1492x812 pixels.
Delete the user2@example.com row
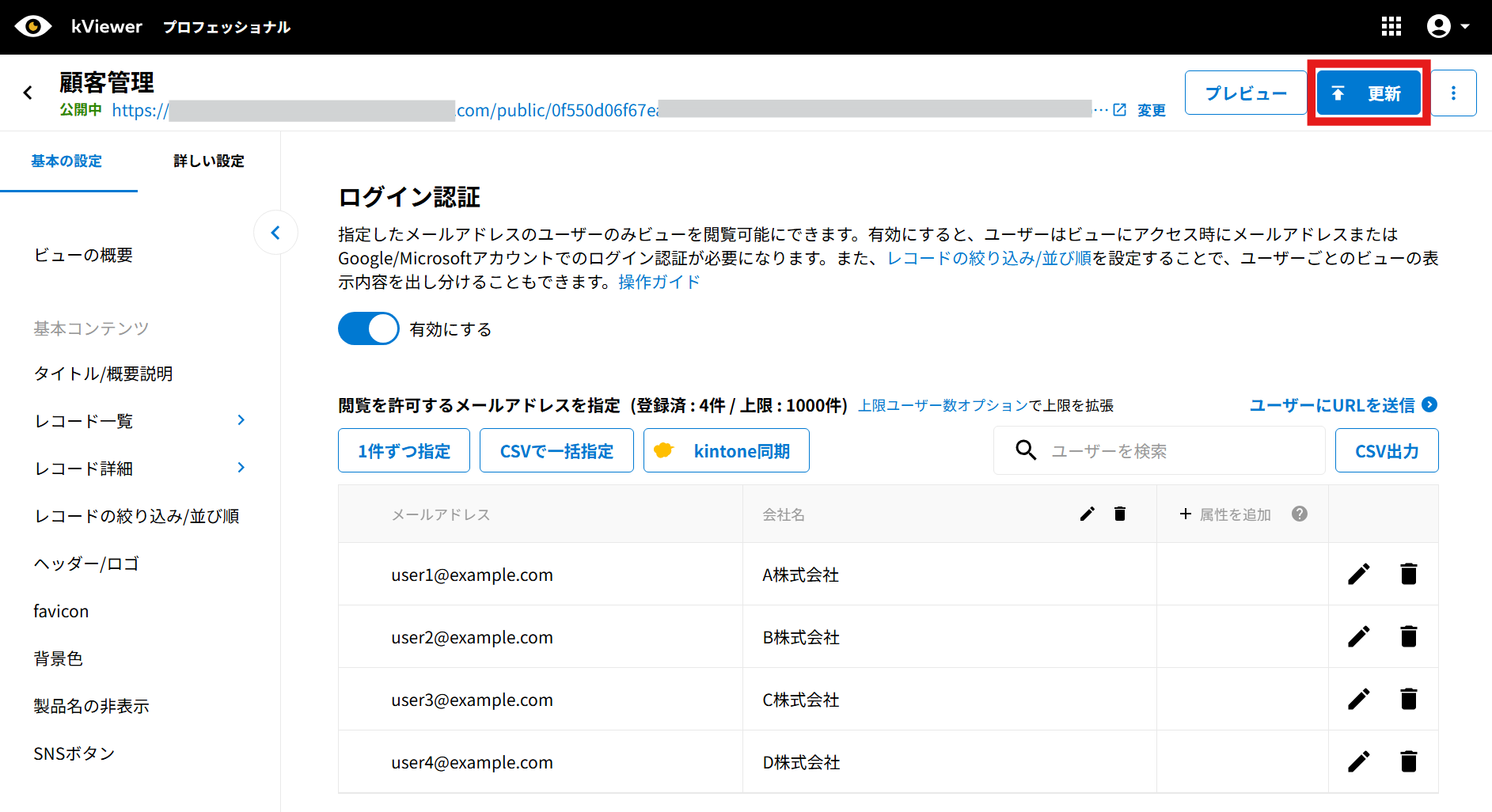tap(1408, 637)
